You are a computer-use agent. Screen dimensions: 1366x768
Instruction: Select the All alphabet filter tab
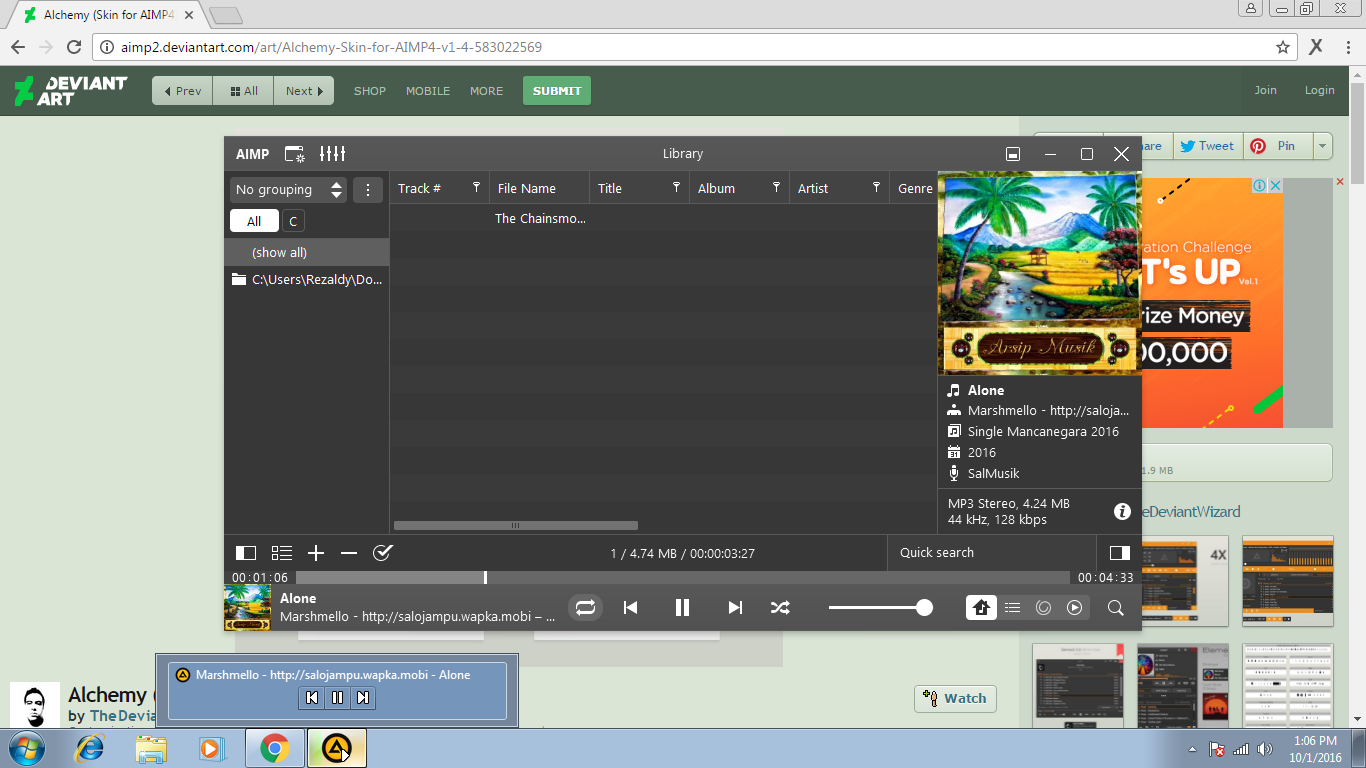(x=254, y=221)
